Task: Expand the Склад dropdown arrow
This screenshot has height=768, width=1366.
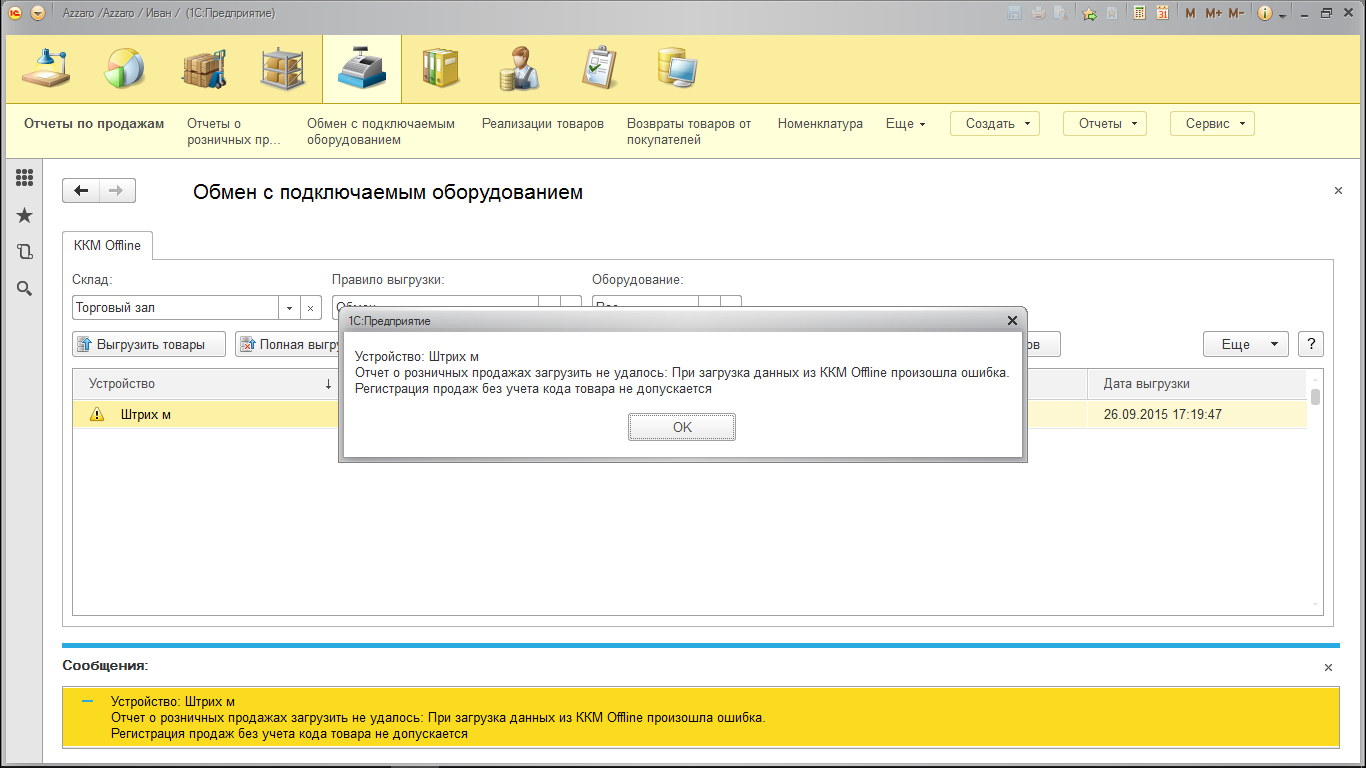Action: click(x=289, y=308)
